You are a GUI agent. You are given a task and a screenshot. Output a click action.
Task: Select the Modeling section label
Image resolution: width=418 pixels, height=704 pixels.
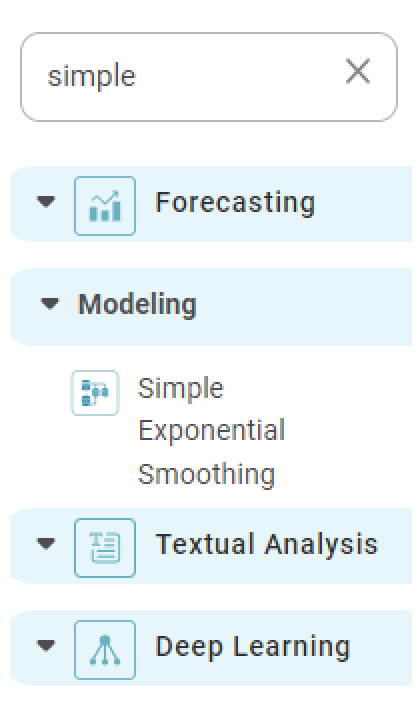[x=137, y=305]
